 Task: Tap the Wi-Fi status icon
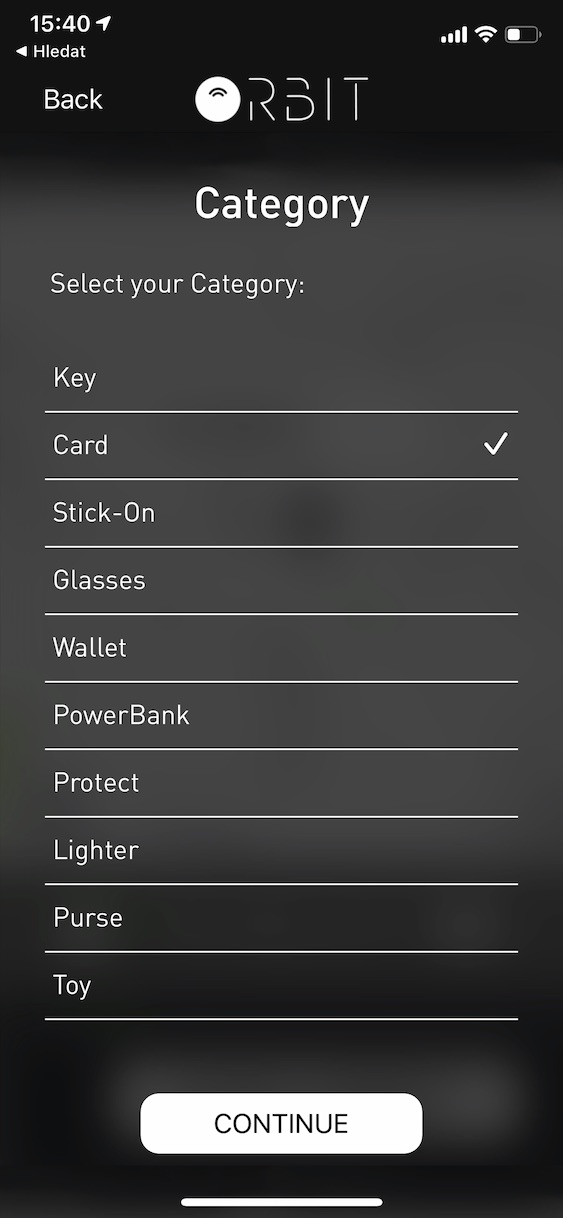486,35
